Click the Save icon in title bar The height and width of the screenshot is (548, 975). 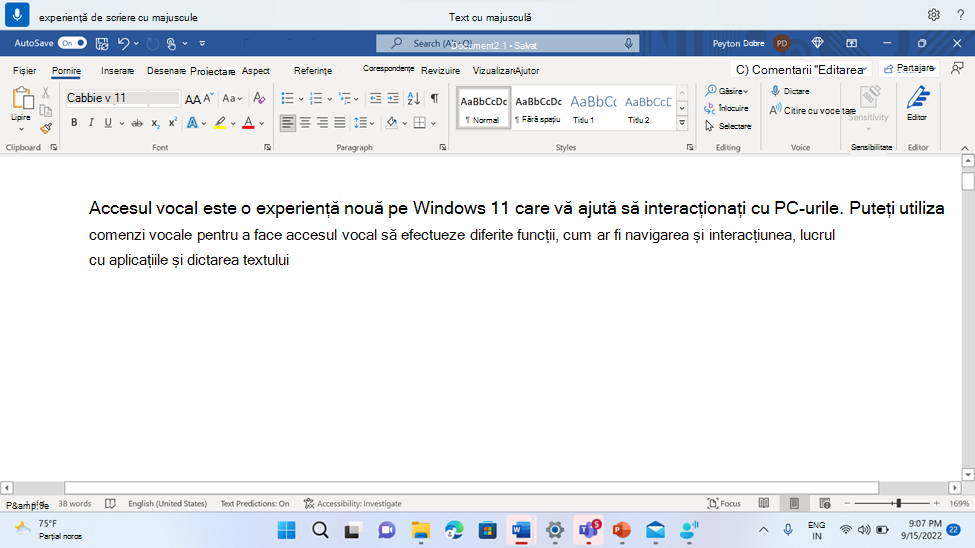coord(102,44)
